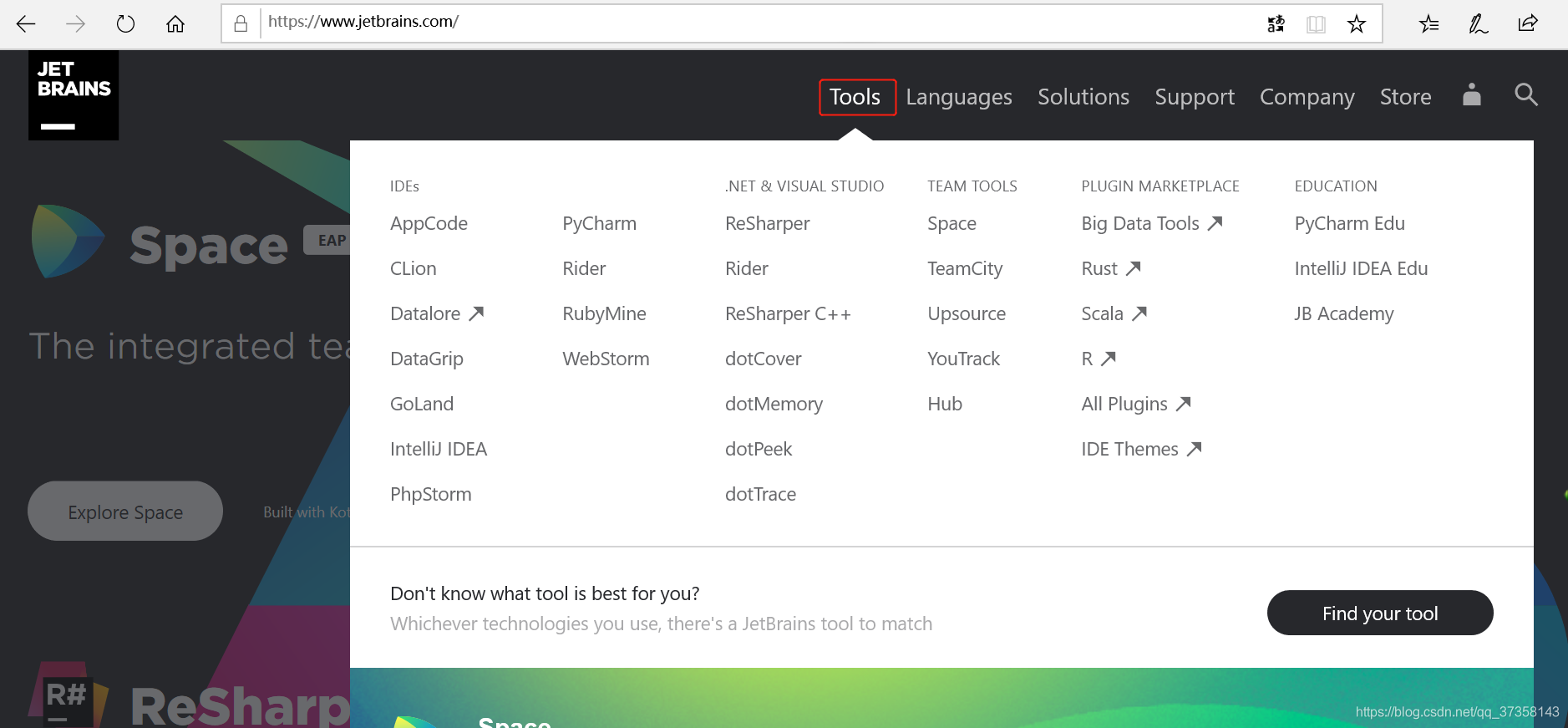The height and width of the screenshot is (728, 1568).
Task: Open the translate page icon
Action: pos(1276,24)
